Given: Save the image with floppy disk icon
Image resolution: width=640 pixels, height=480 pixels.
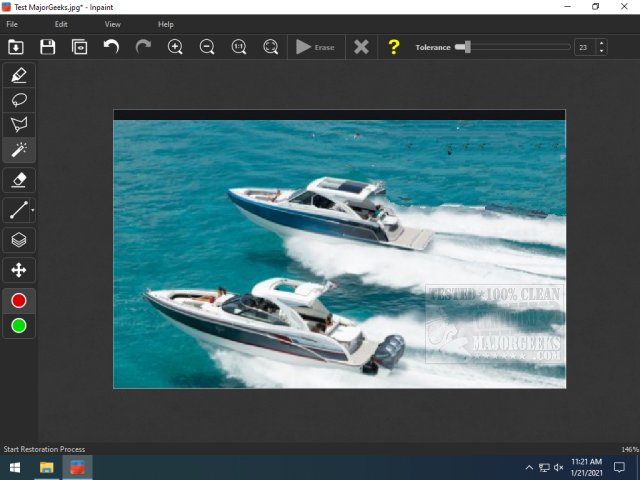Looking at the screenshot, I should pos(47,47).
